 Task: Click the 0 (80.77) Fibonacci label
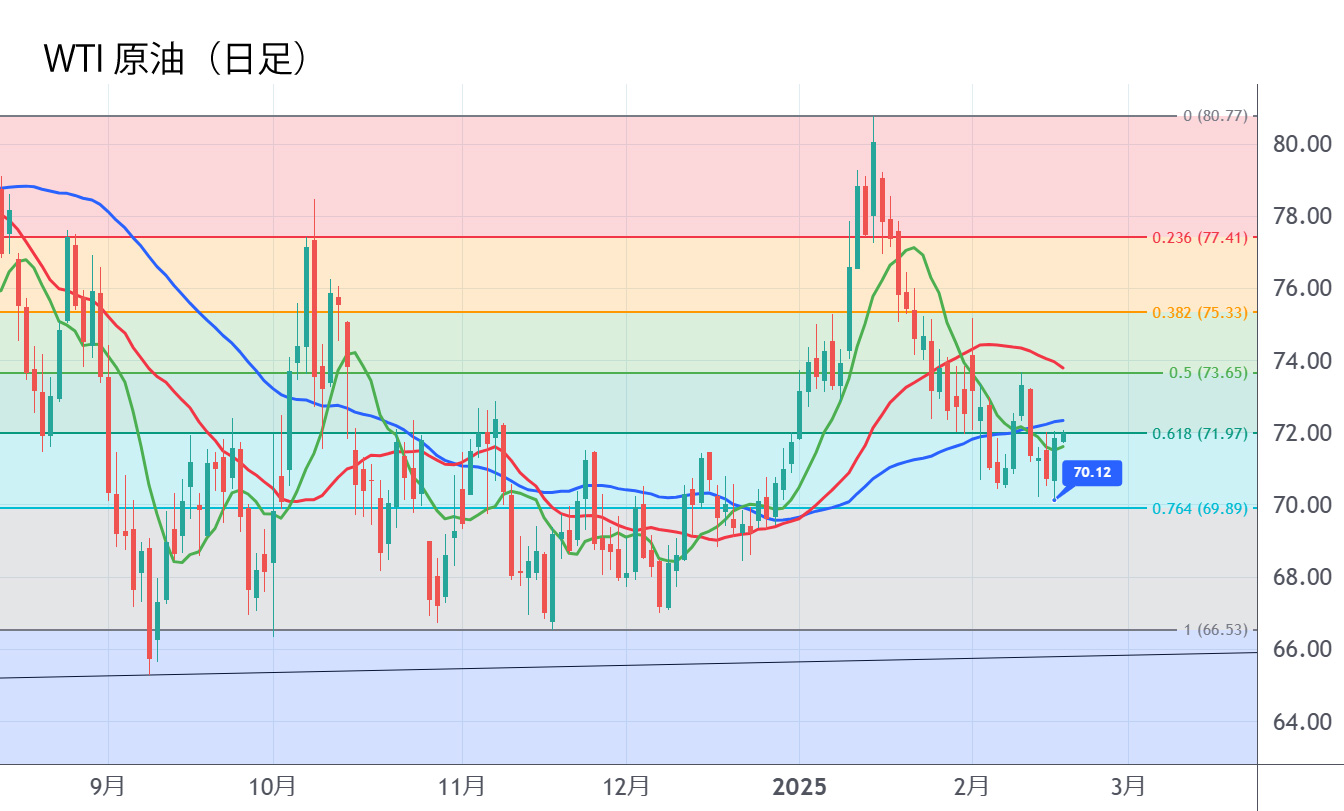[x=1215, y=116]
